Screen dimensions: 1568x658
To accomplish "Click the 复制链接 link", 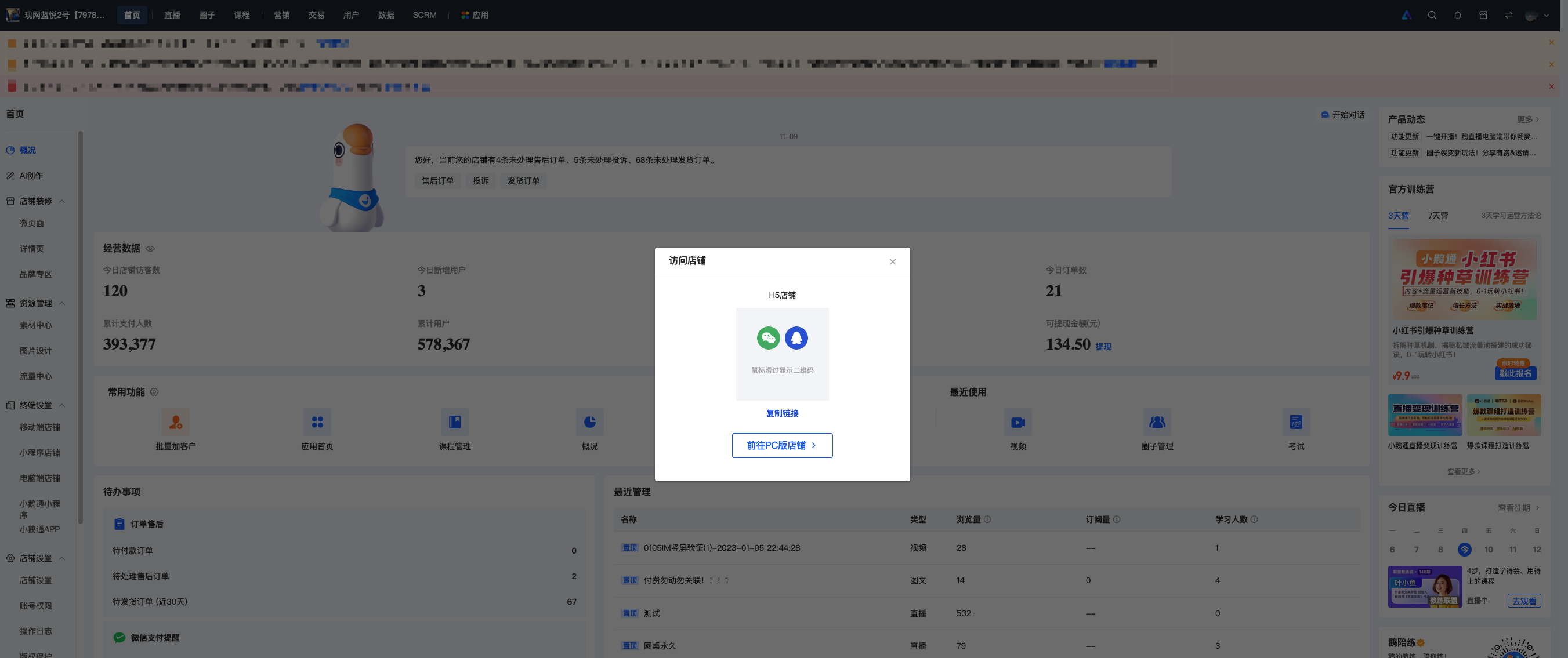I will (x=782, y=413).
